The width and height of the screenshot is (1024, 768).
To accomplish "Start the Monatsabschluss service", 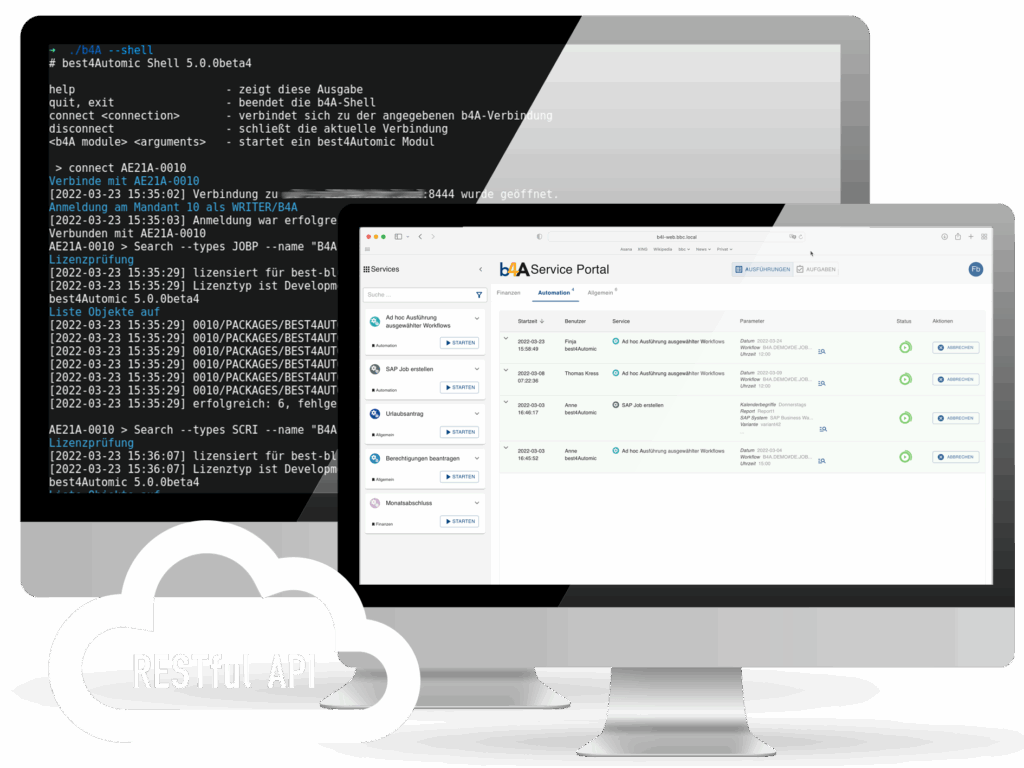I will tap(460, 521).
